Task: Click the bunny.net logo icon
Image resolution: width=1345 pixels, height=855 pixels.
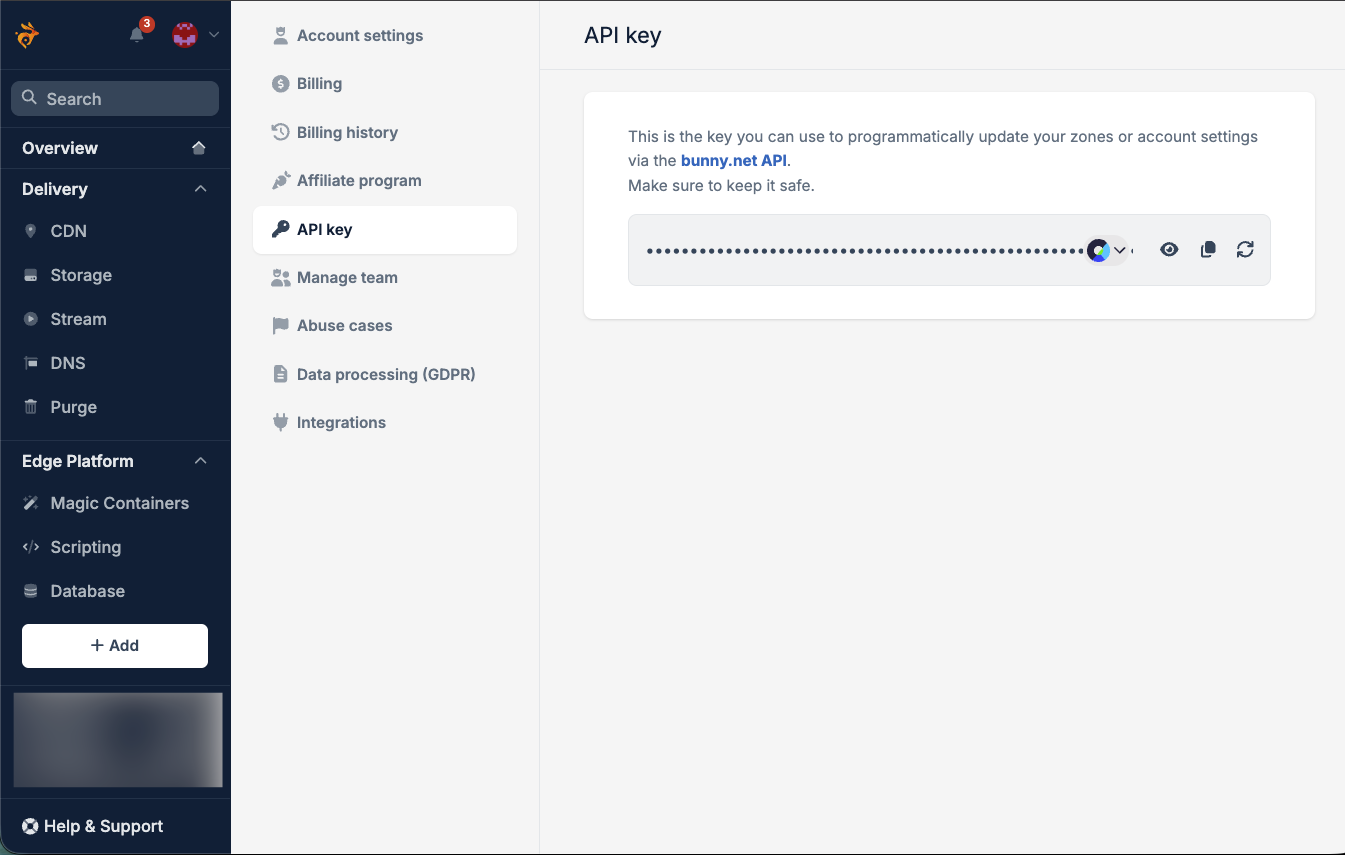Action: (x=28, y=35)
